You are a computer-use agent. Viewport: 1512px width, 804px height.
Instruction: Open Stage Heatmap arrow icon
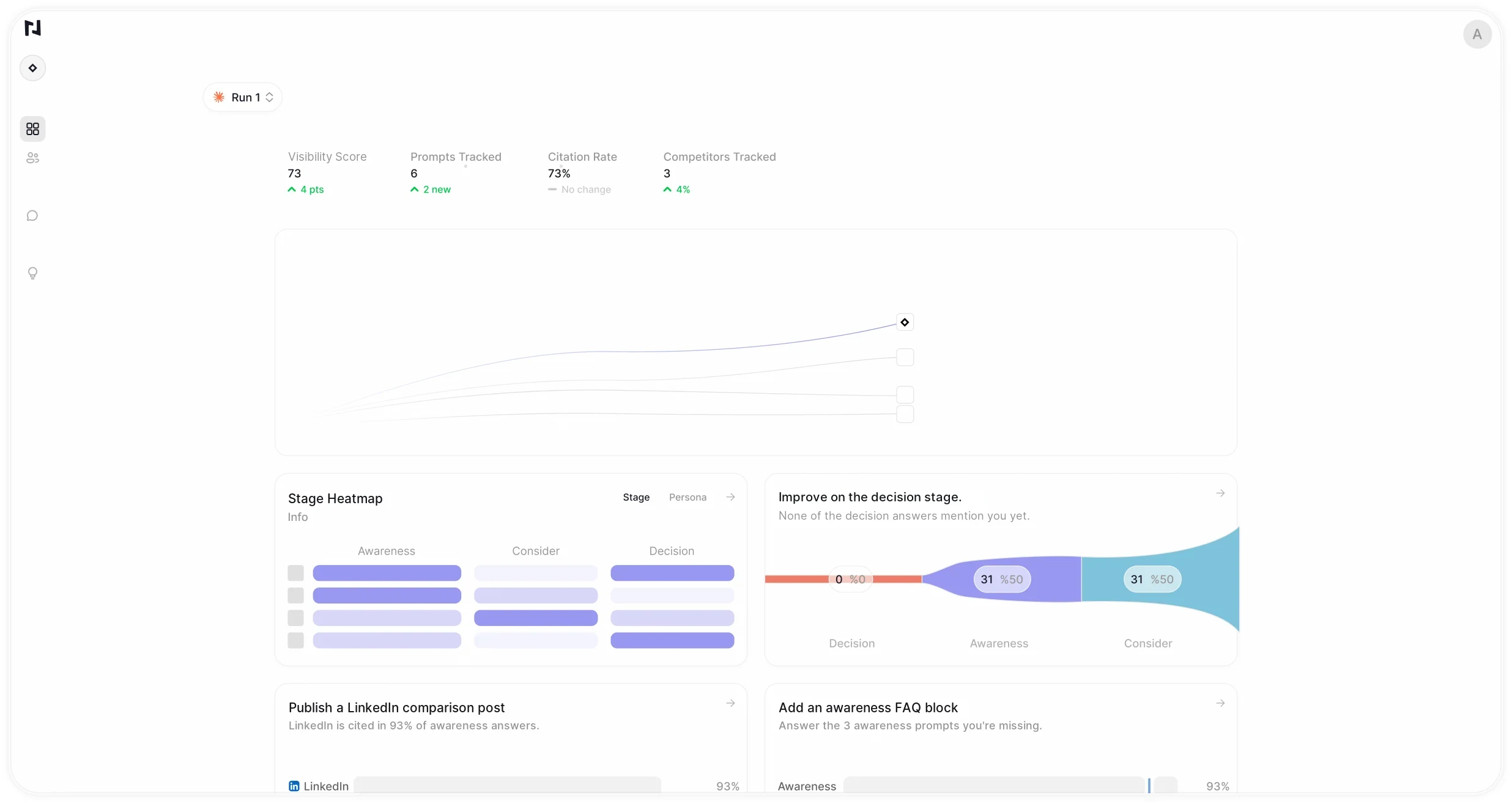(730, 497)
